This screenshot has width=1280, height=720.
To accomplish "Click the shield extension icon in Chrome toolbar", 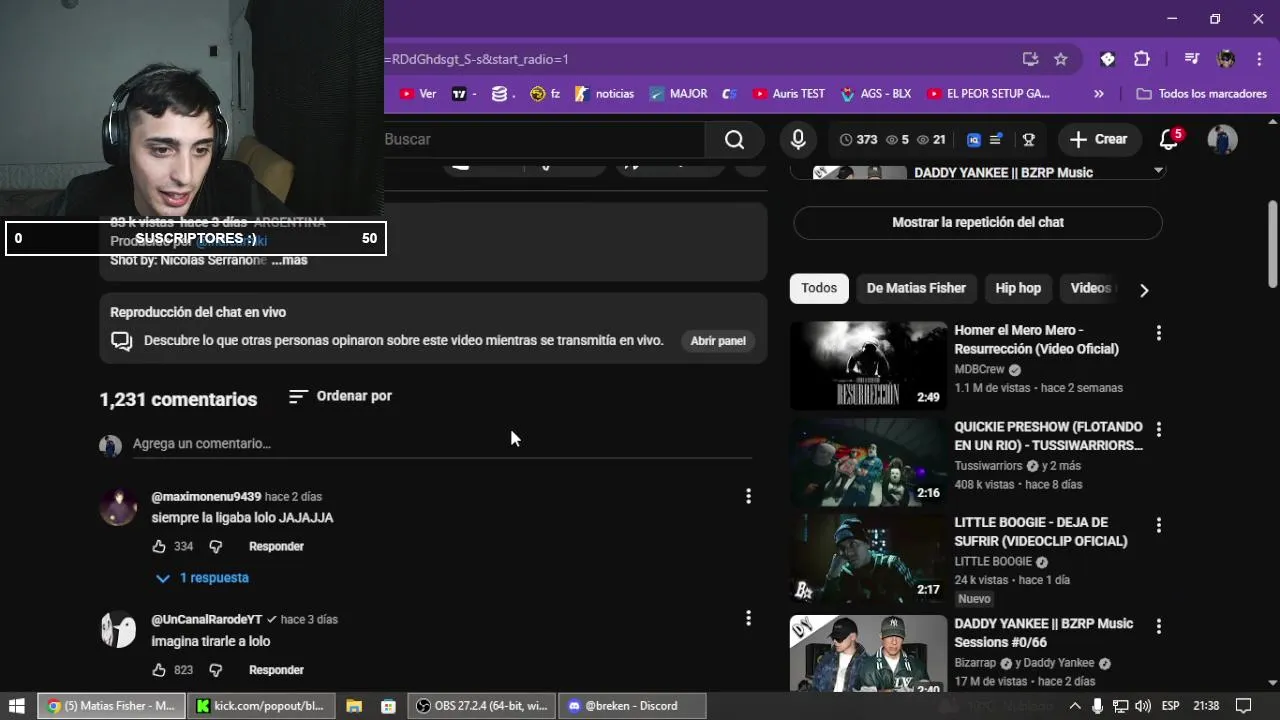I will (1107, 59).
